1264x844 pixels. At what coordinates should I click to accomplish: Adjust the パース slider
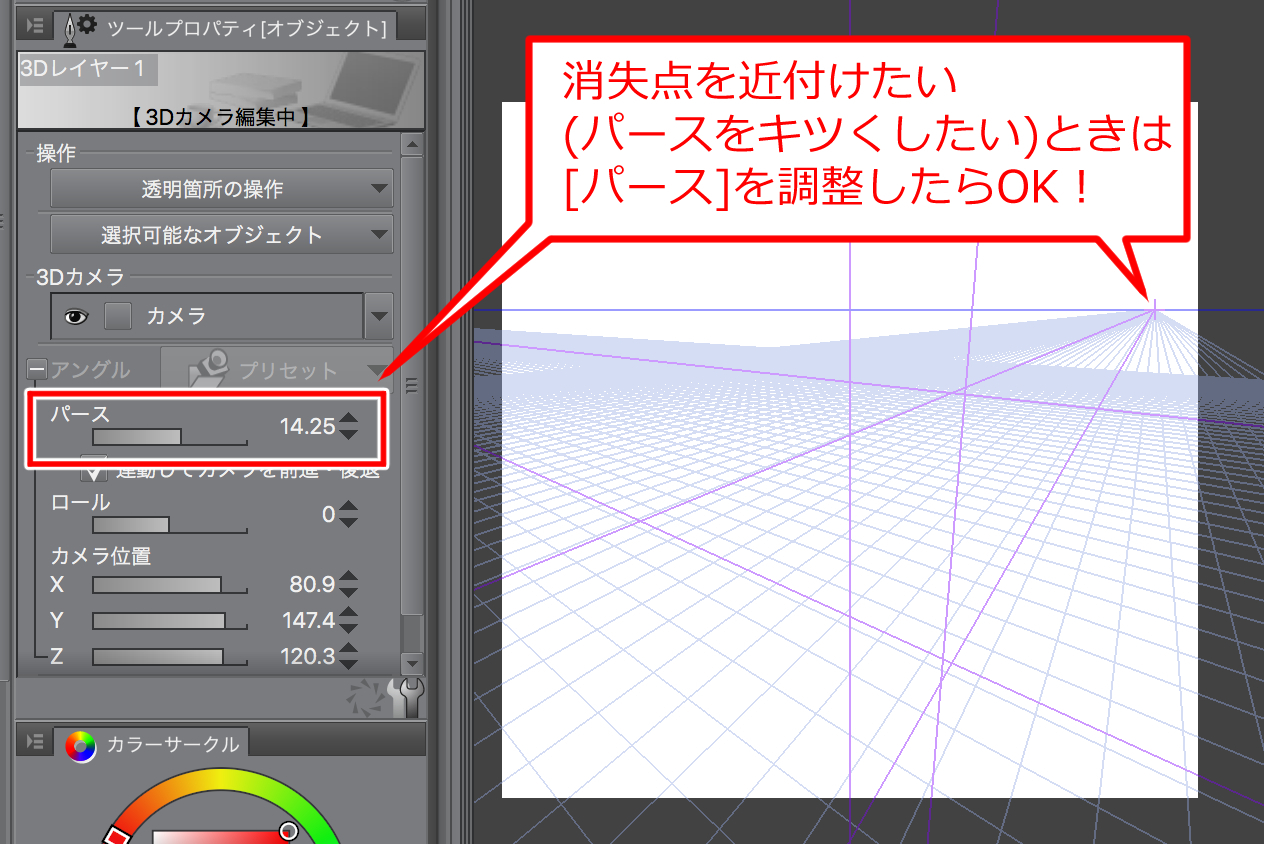[x=169, y=437]
